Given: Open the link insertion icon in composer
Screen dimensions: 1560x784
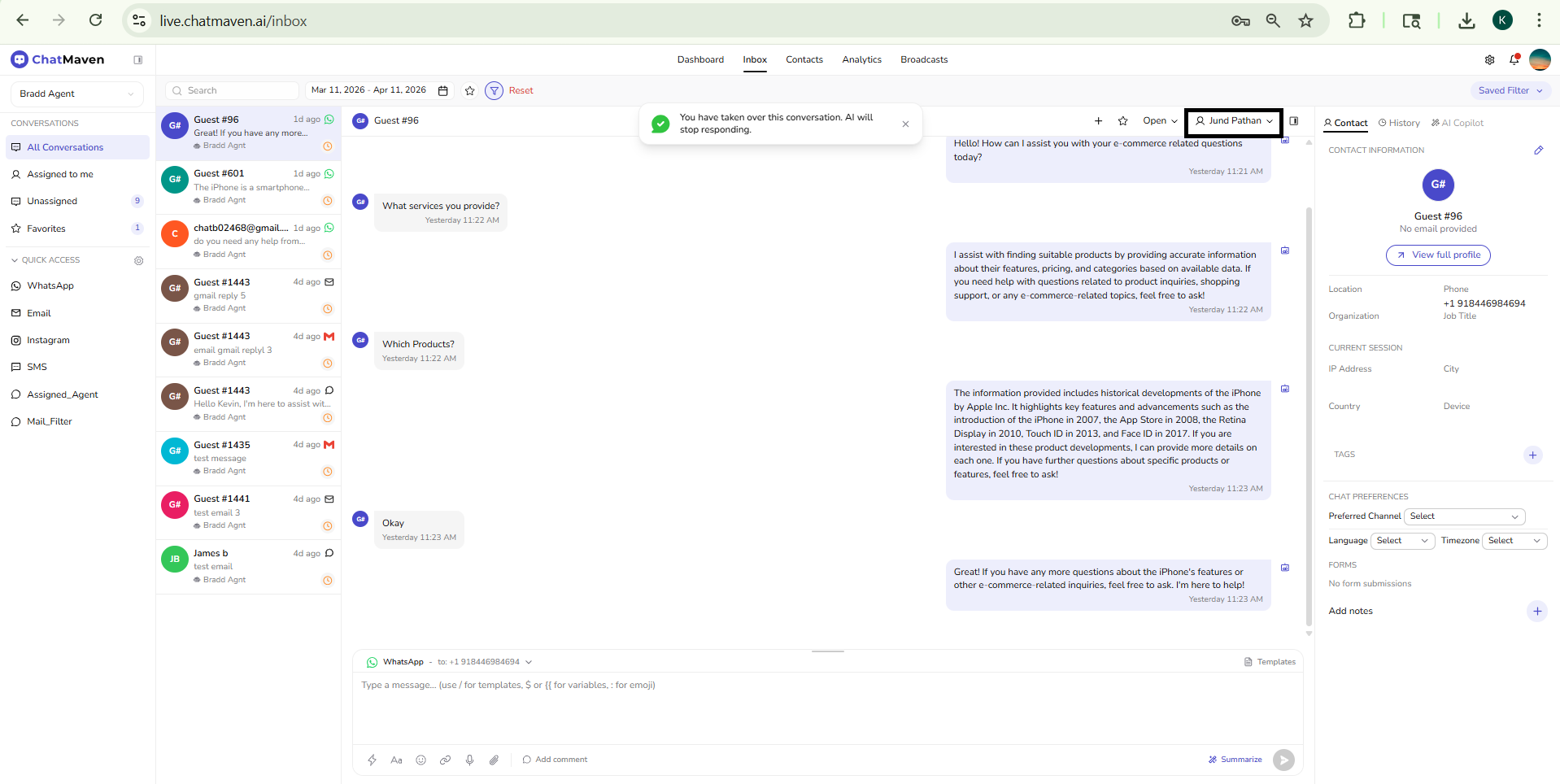Looking at the screenshot, I should tap(445, 760).
